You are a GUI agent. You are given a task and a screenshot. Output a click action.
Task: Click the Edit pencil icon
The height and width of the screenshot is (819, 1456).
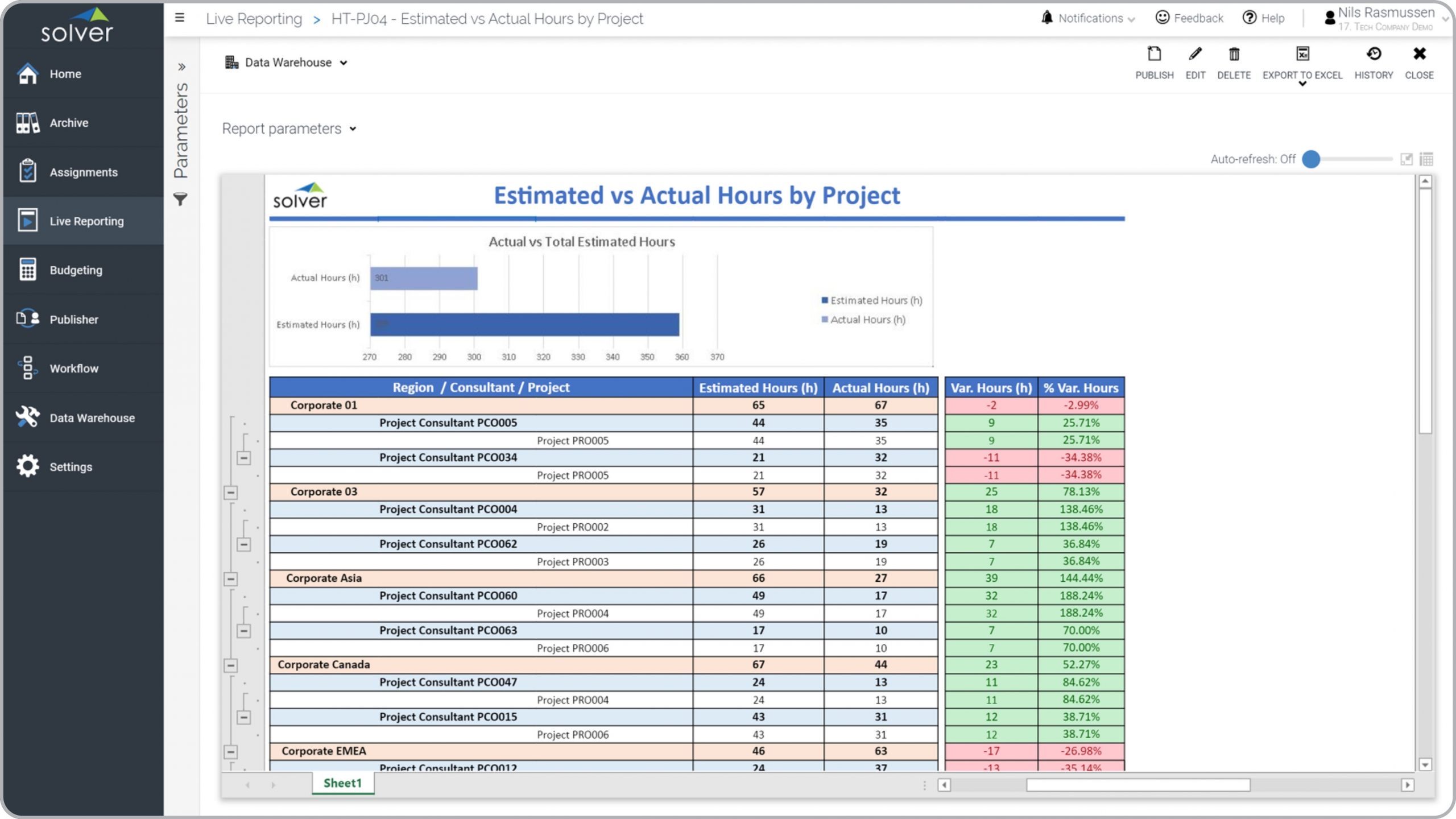[x=1195, y=55]
